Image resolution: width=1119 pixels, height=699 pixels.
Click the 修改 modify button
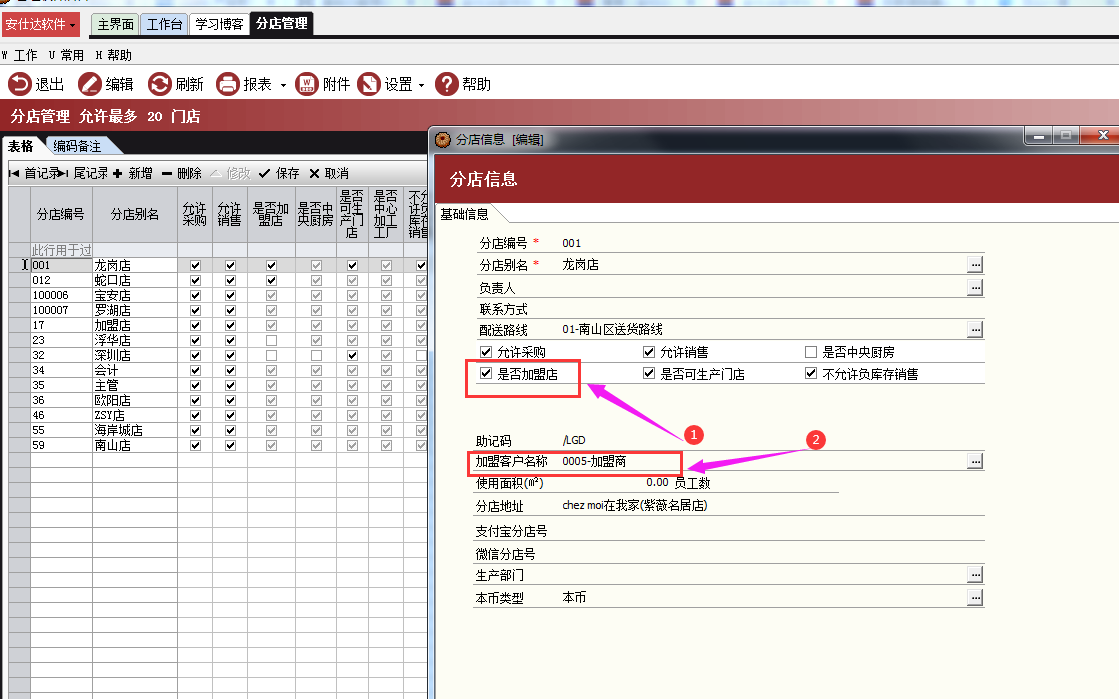(231, 174)
